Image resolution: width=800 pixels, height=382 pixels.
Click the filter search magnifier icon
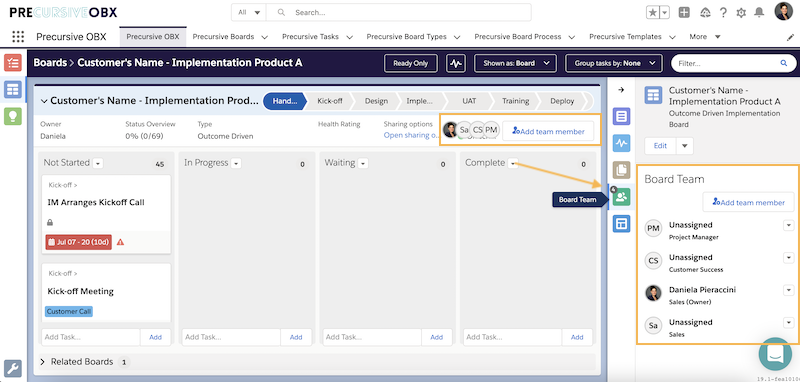coord(784,63)
